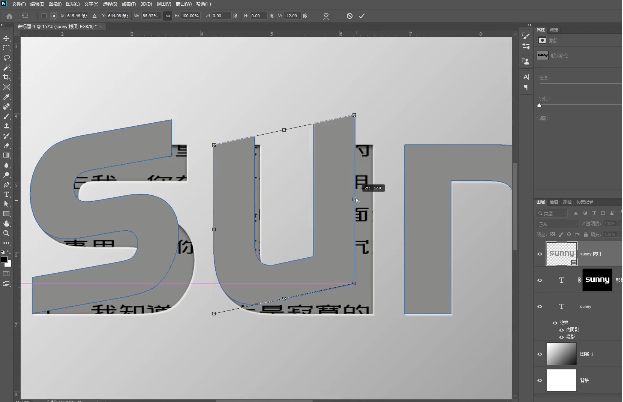Open the layer filter type dropdown
The image size is (623, 402).
553,213
